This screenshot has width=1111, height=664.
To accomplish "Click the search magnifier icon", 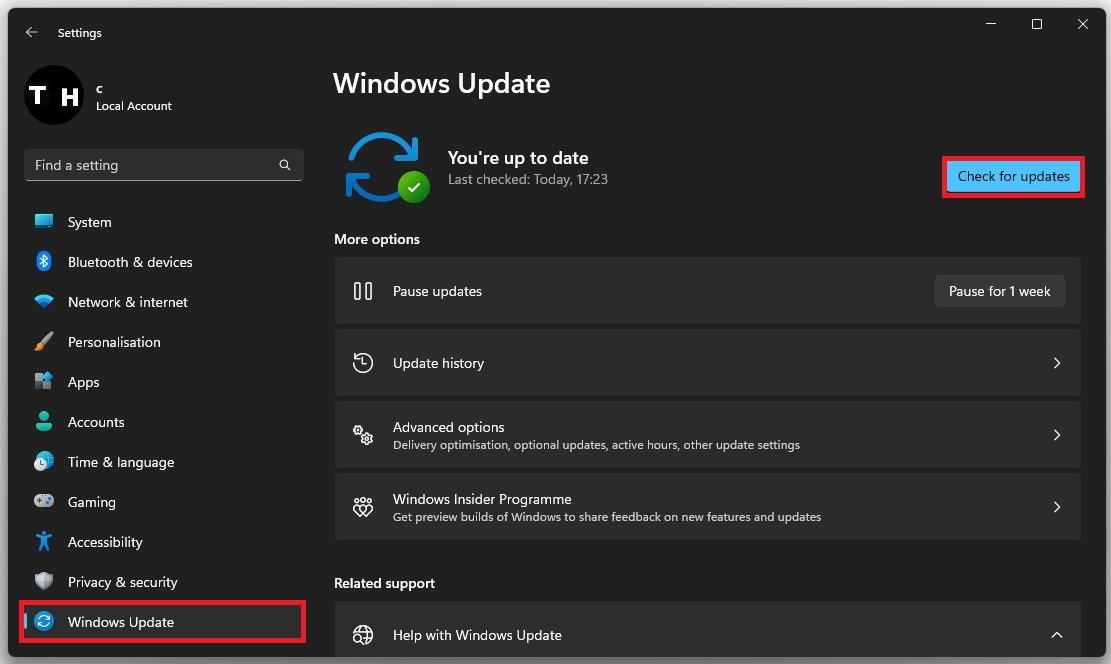I will 285,166.
